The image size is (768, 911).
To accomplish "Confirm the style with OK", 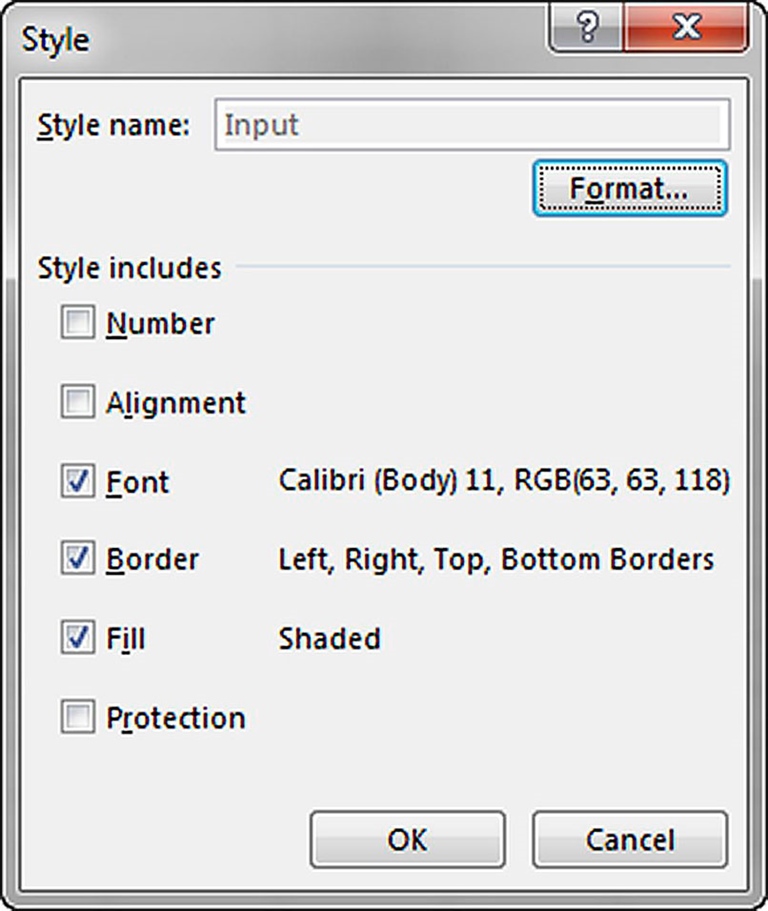I will (407, 840).
